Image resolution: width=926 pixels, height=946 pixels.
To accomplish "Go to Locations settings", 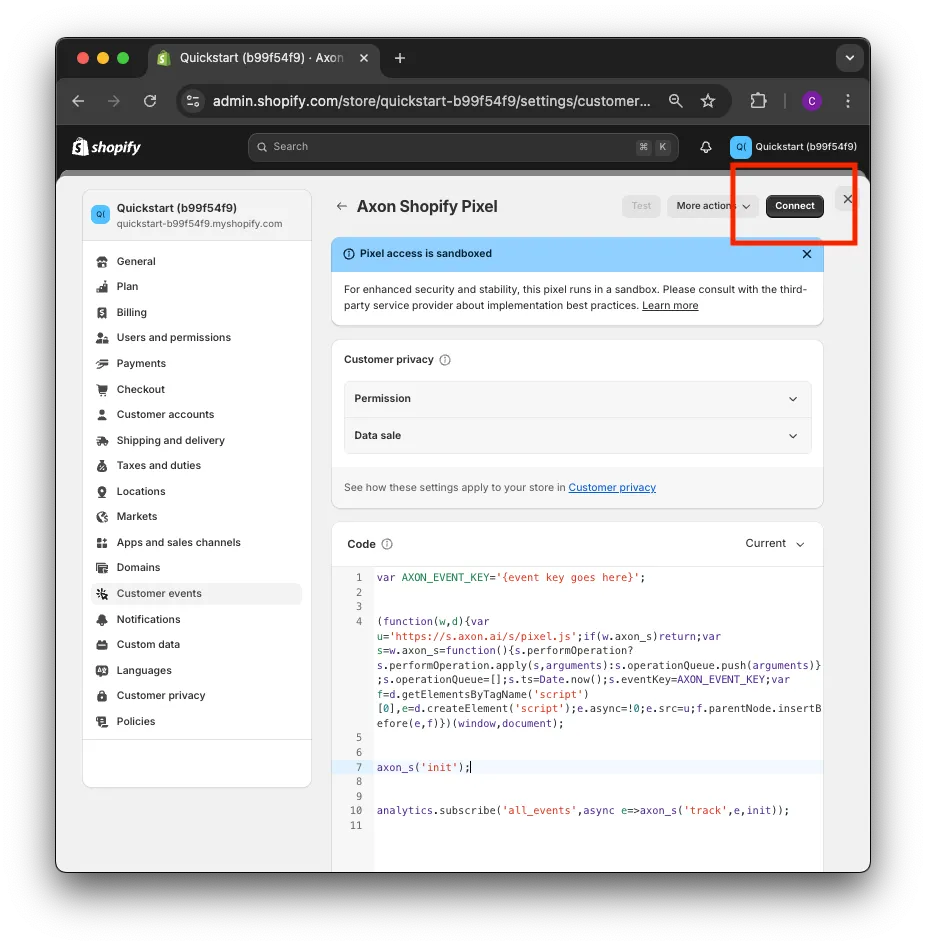I will coord(196,492).
